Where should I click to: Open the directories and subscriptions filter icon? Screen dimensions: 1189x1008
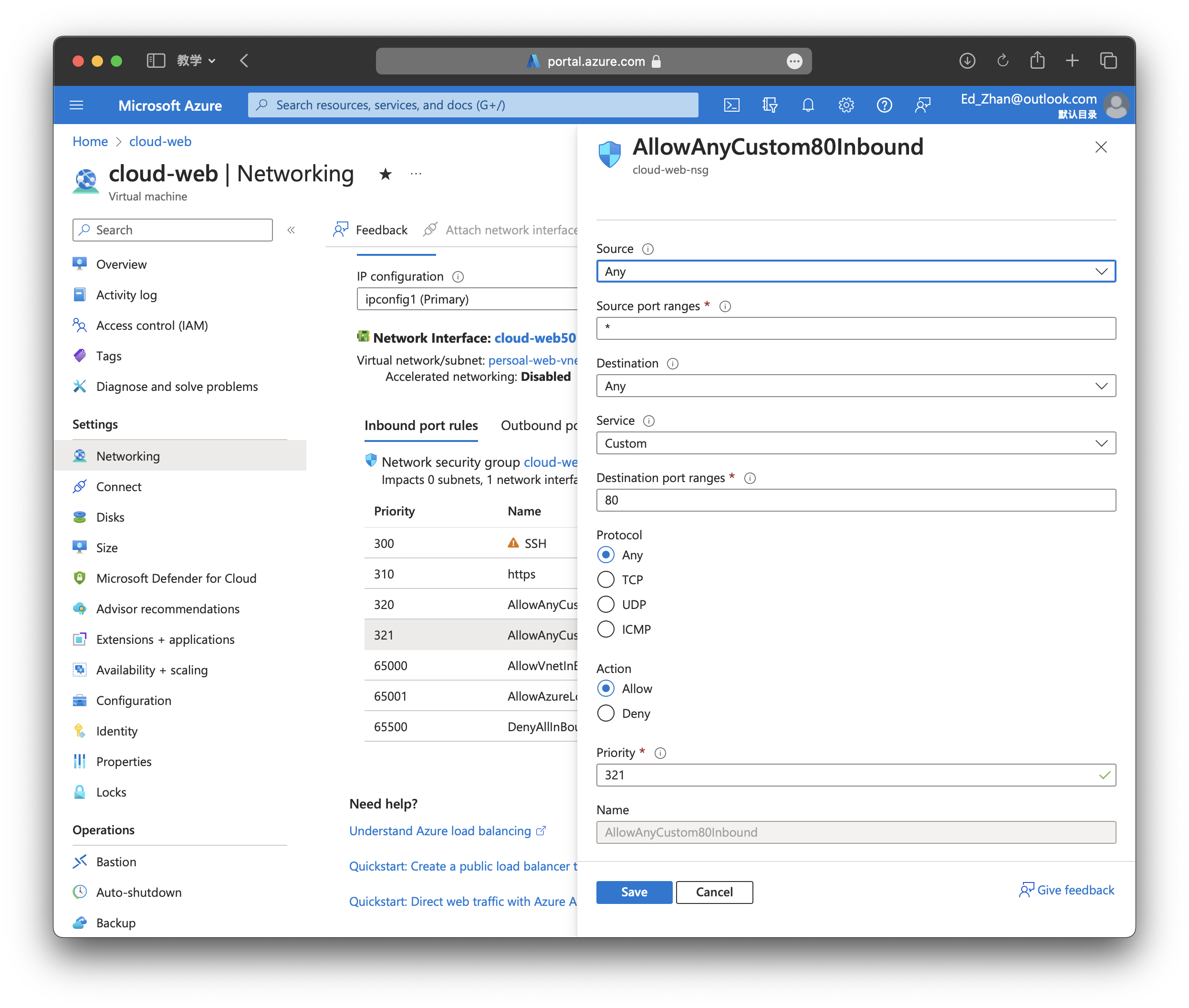click(770, 105)
